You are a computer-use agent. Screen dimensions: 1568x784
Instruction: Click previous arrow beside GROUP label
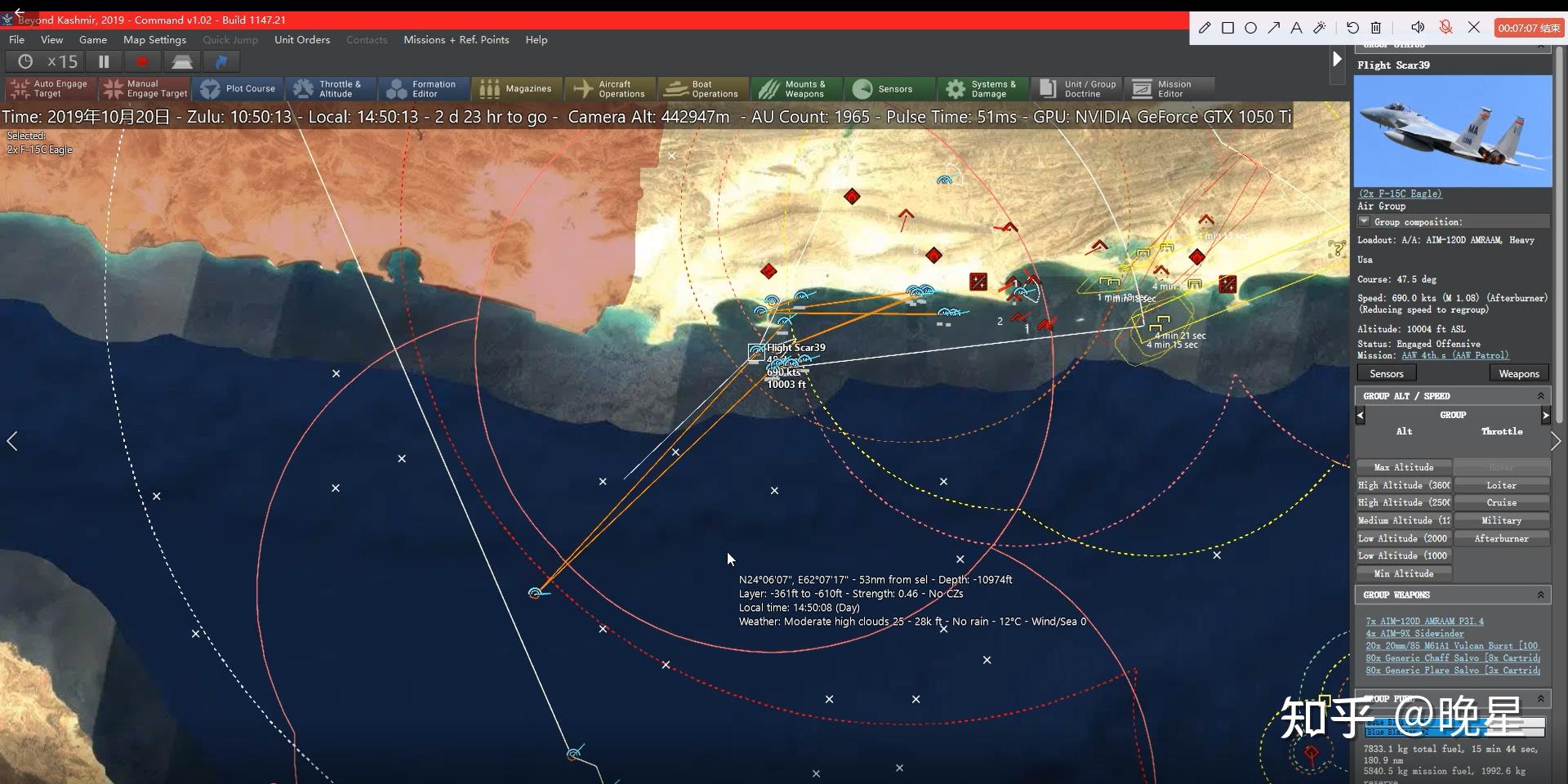click(x=1360, y=415)
